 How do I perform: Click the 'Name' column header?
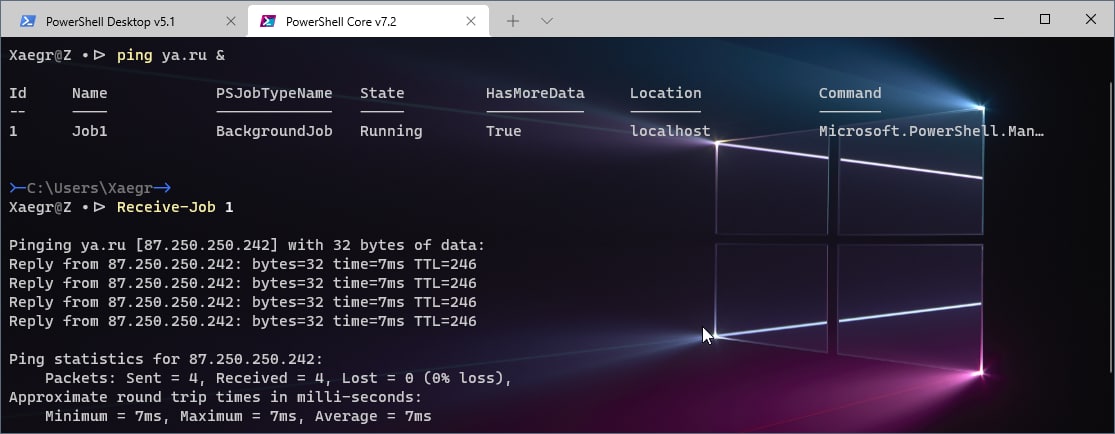coord(90,93)
